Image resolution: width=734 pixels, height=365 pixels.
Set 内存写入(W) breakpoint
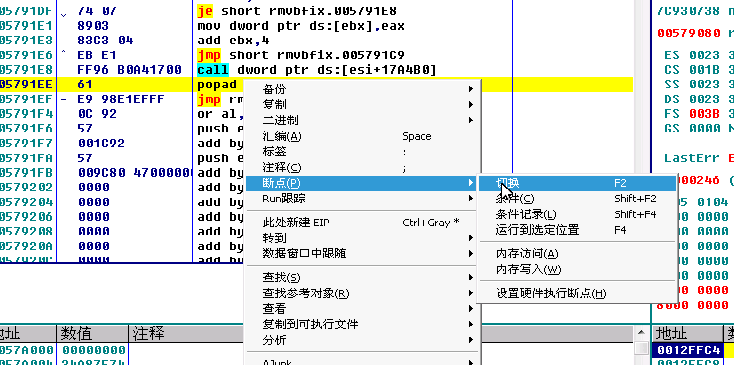[577, 270]
